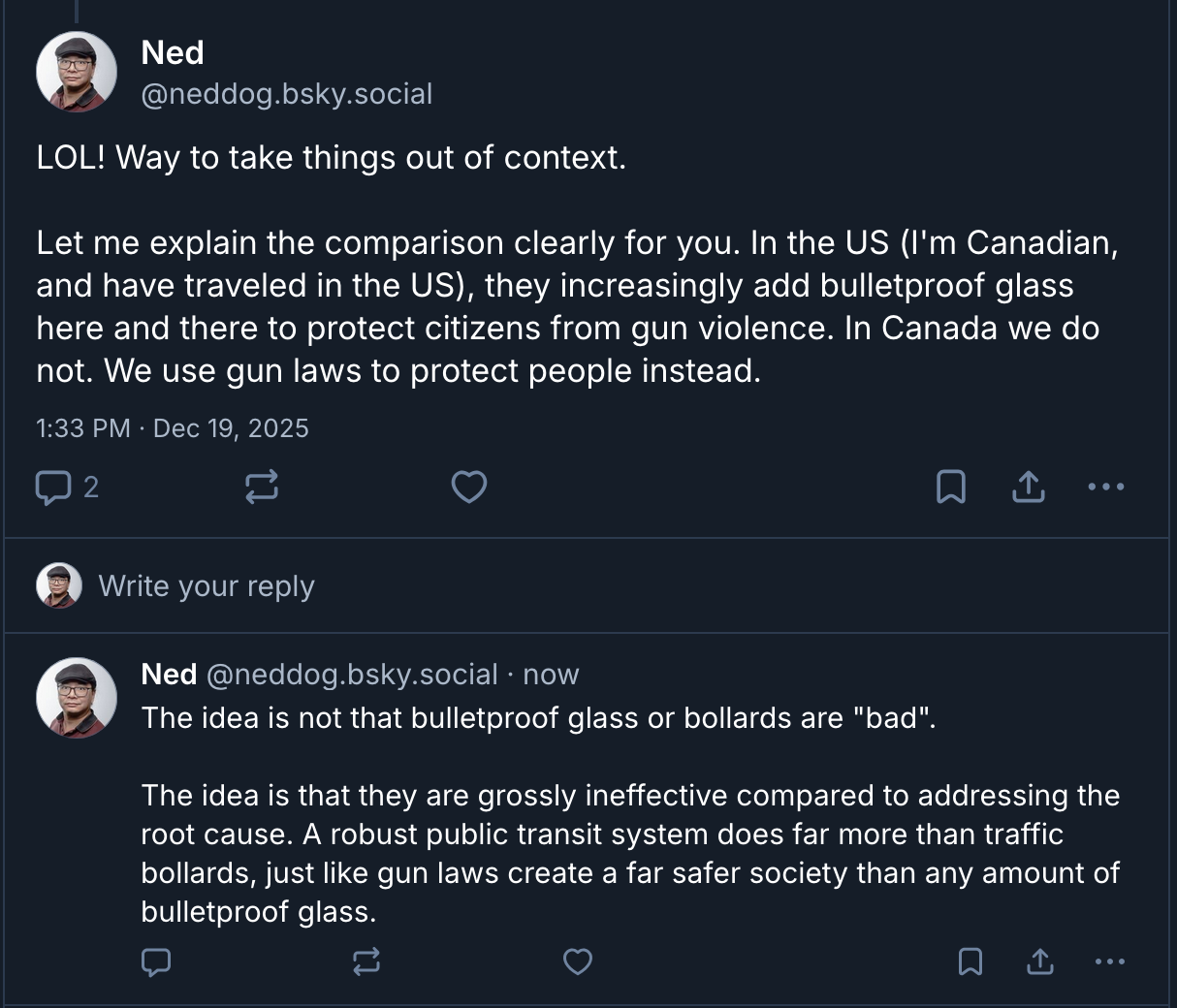This screenshot has width=1177, height=1008.
Task: Click the 1:33 PM Dec 19 timestamp
Action: pos(173,428)
